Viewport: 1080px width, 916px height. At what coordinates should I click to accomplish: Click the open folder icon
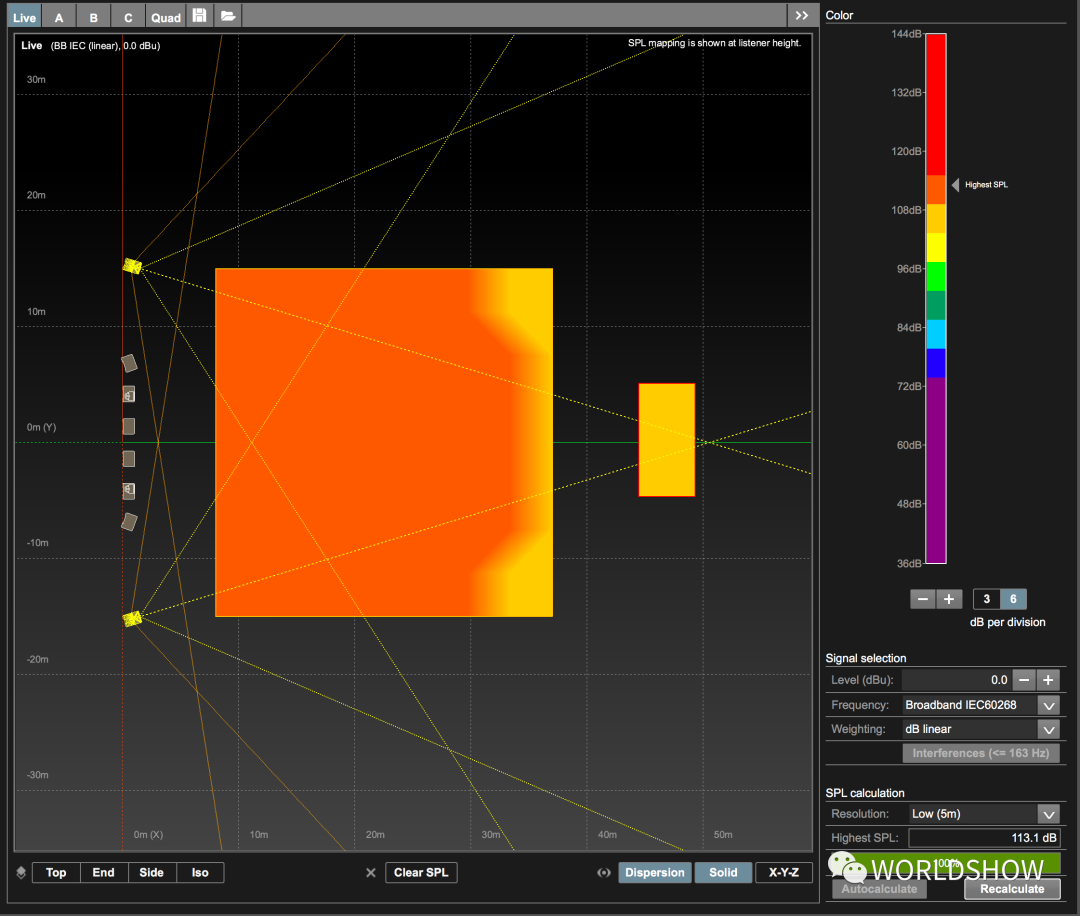(228, 16)
